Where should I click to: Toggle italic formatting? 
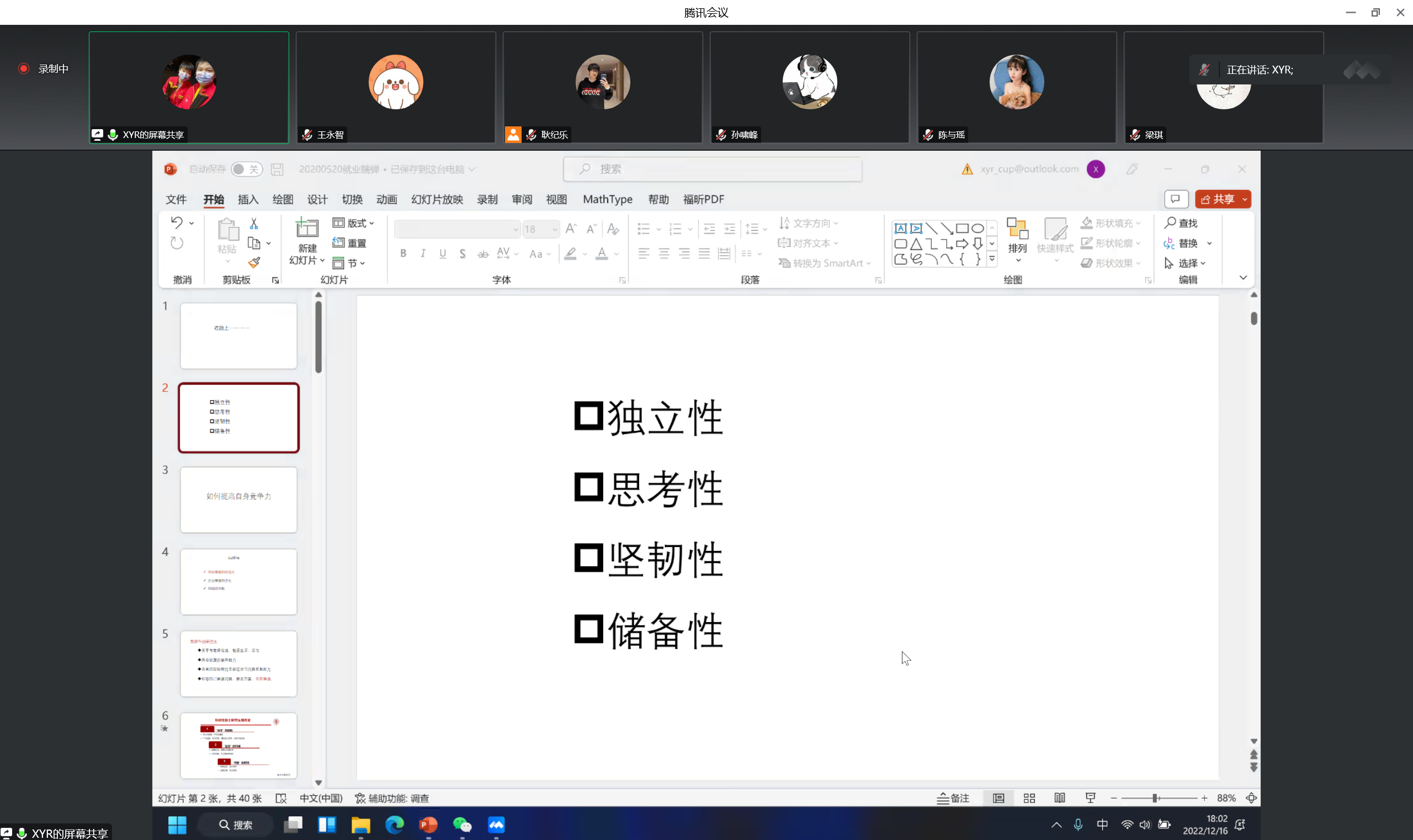pyautogui.click(x=422, y=253)
